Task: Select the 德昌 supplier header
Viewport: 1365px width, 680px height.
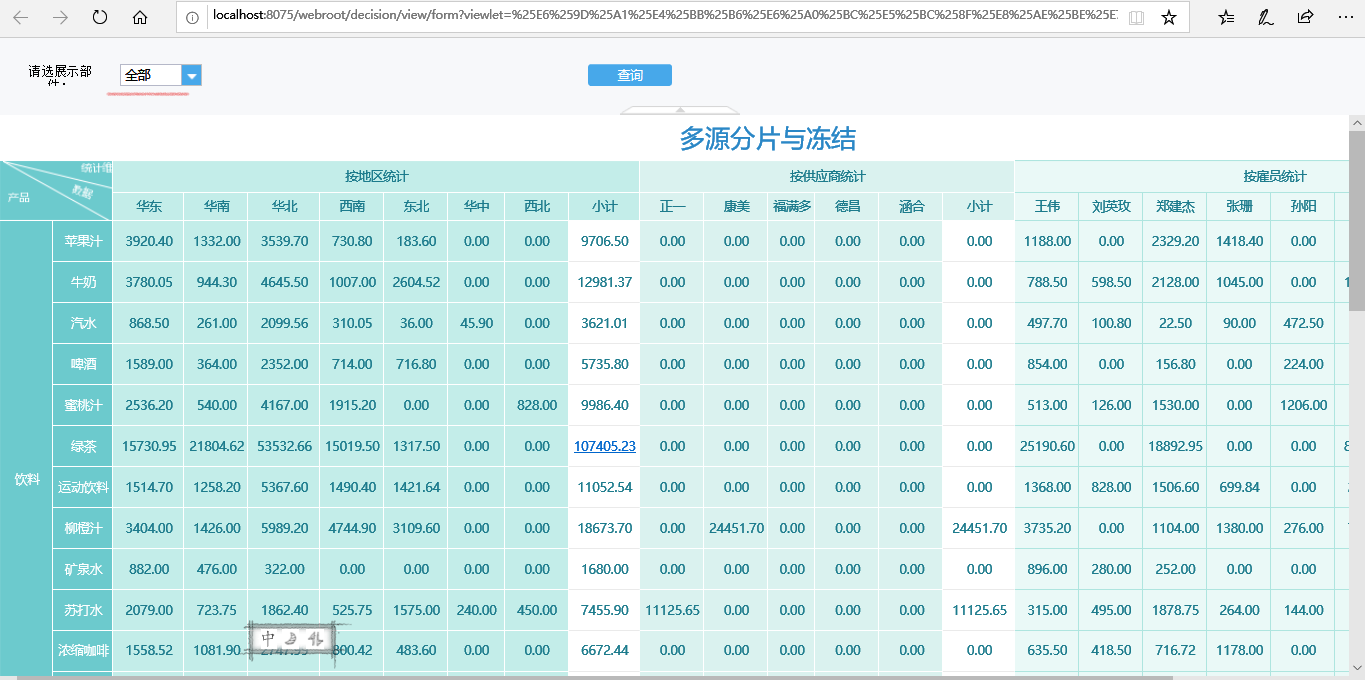Action: pyautogui.click(x=847, y=206)
